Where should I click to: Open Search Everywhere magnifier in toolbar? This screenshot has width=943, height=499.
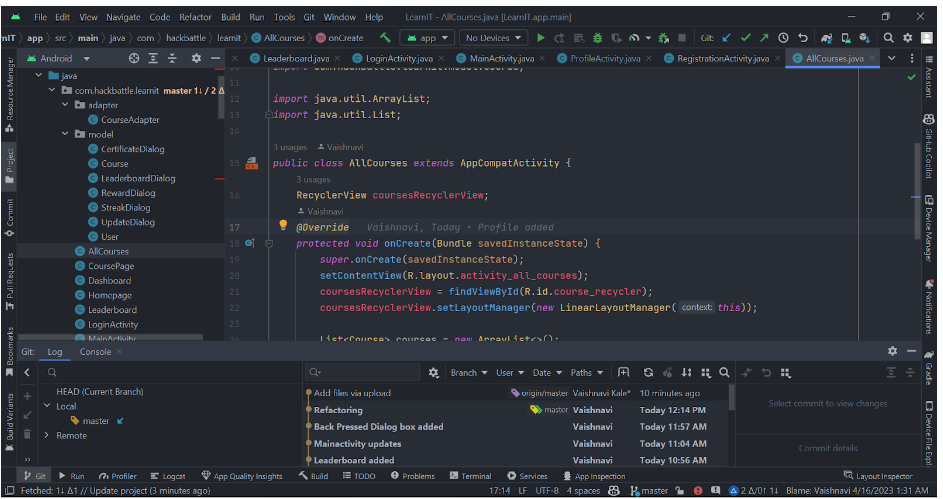(x=888, y=38)
